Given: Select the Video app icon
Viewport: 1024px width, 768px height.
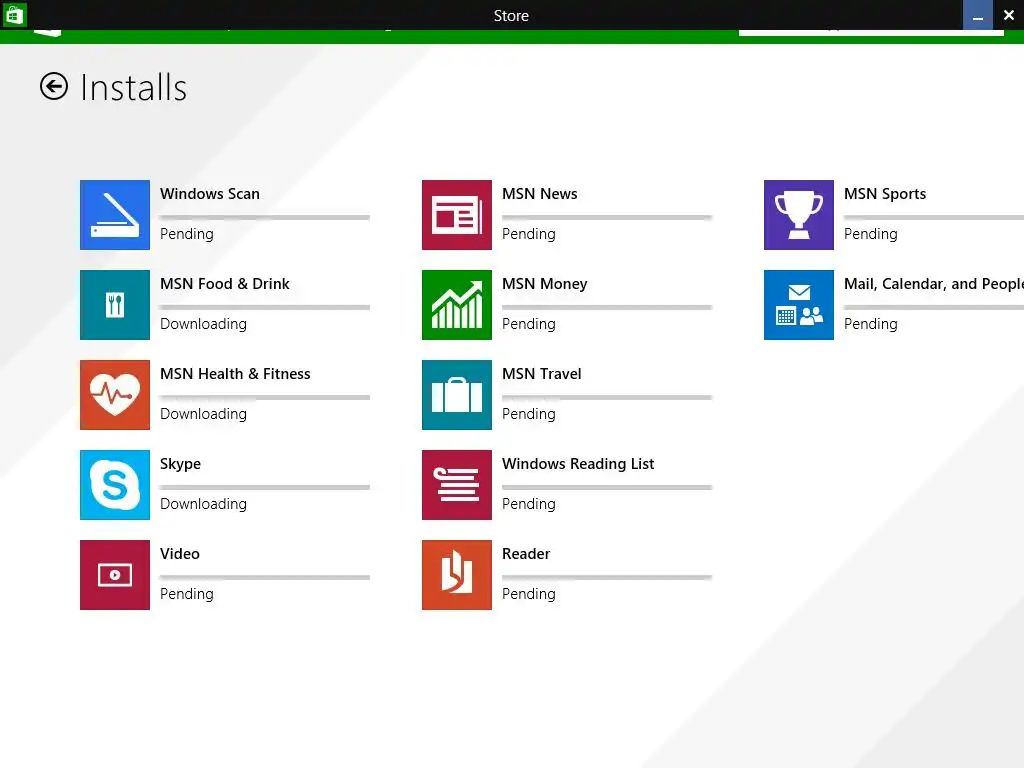Looking at the screenshot, I should tap(115, 575).
